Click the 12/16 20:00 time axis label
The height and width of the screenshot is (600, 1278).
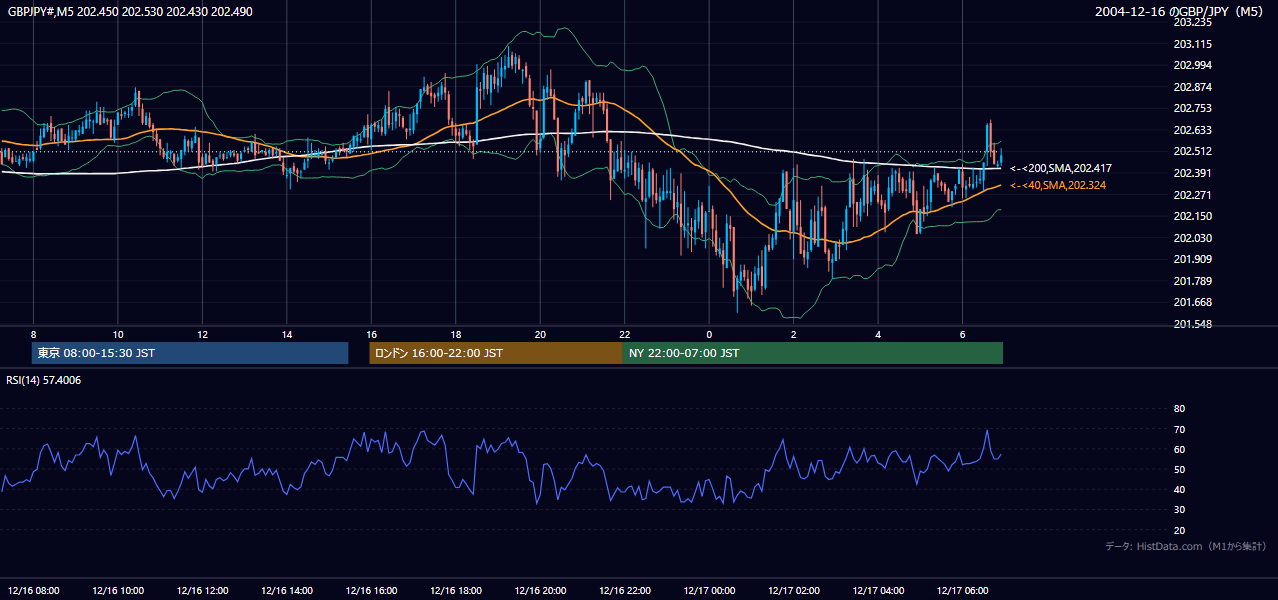(540, 590)
